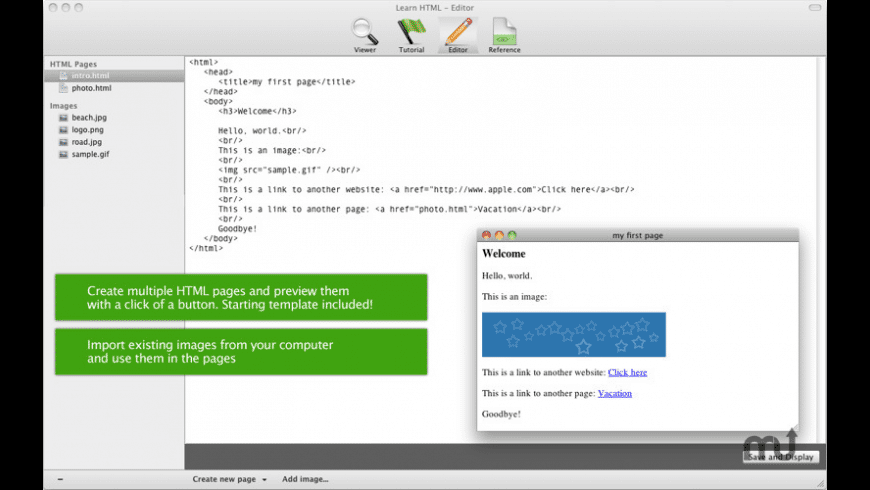This screenshot has width=870, height=490.
Task: Open the Tutorial flag icon
Action: click(x=411, y=35)
